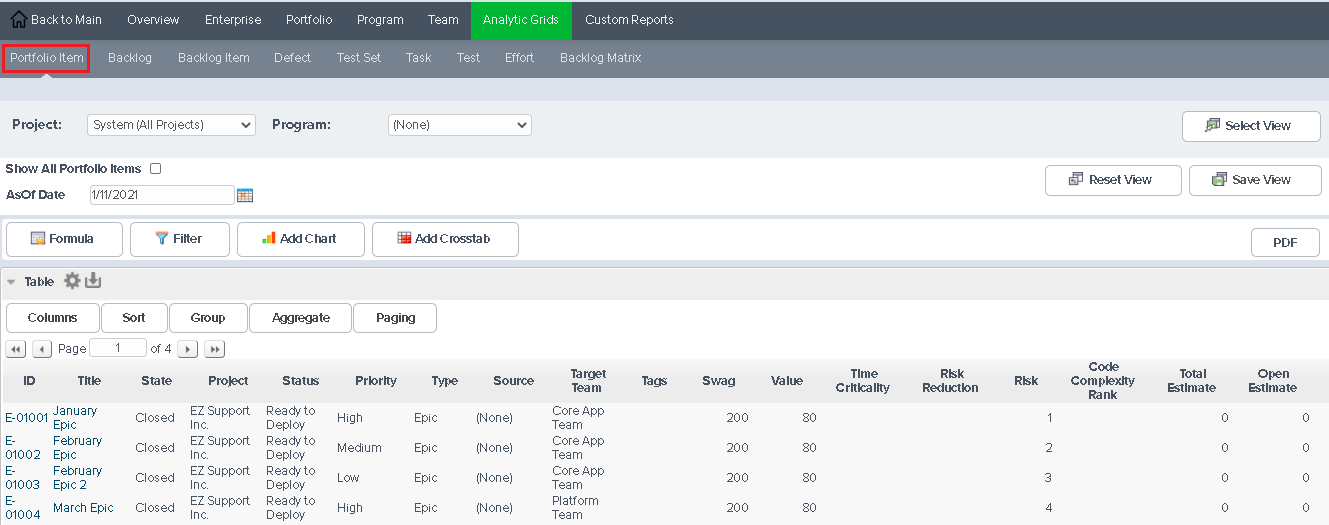
Task: Open the Portfolio menu
Action: click(309, 20)
